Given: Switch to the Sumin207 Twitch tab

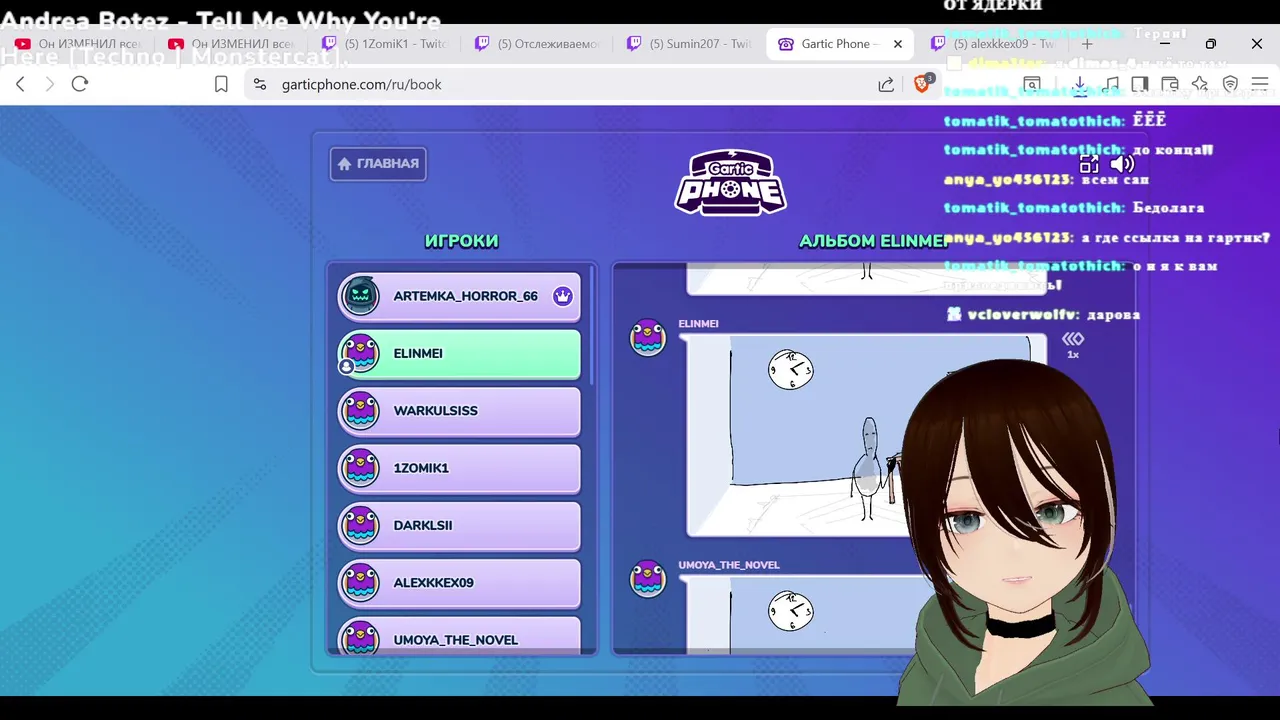Looking at the screenshot, I should click(x=690, y=44).
